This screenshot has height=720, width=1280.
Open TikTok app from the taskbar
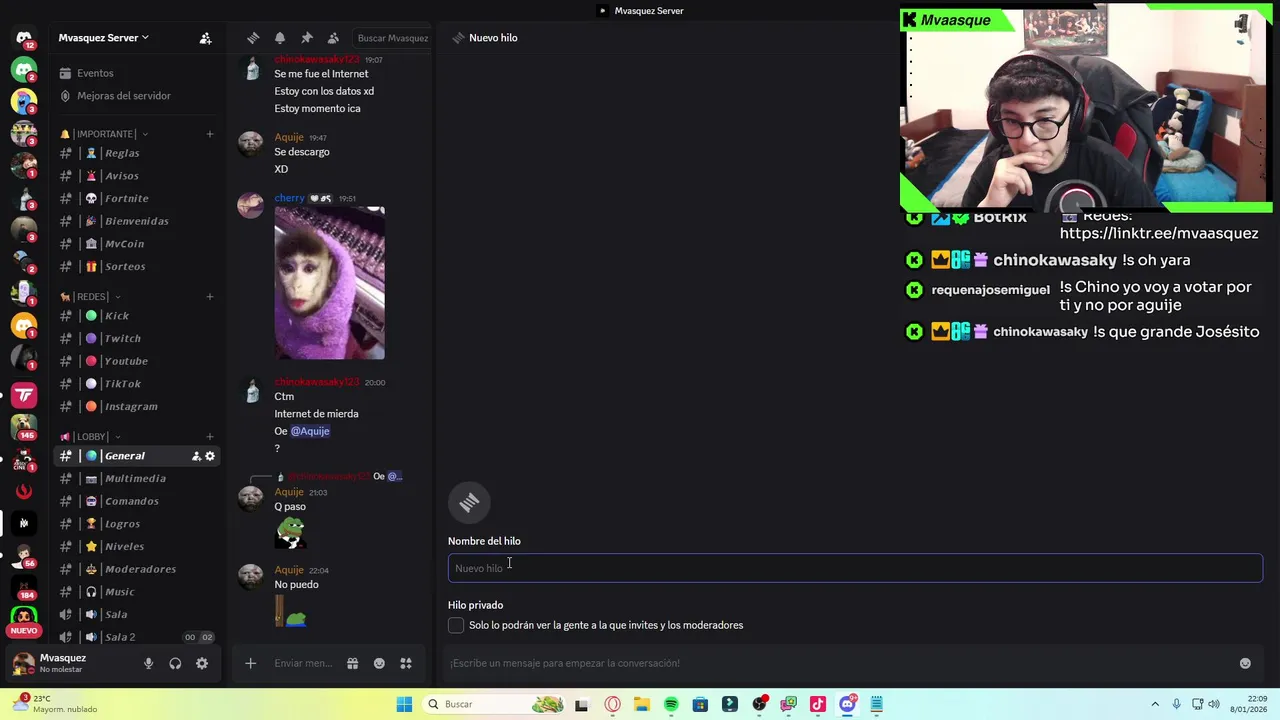coord(818,704)
